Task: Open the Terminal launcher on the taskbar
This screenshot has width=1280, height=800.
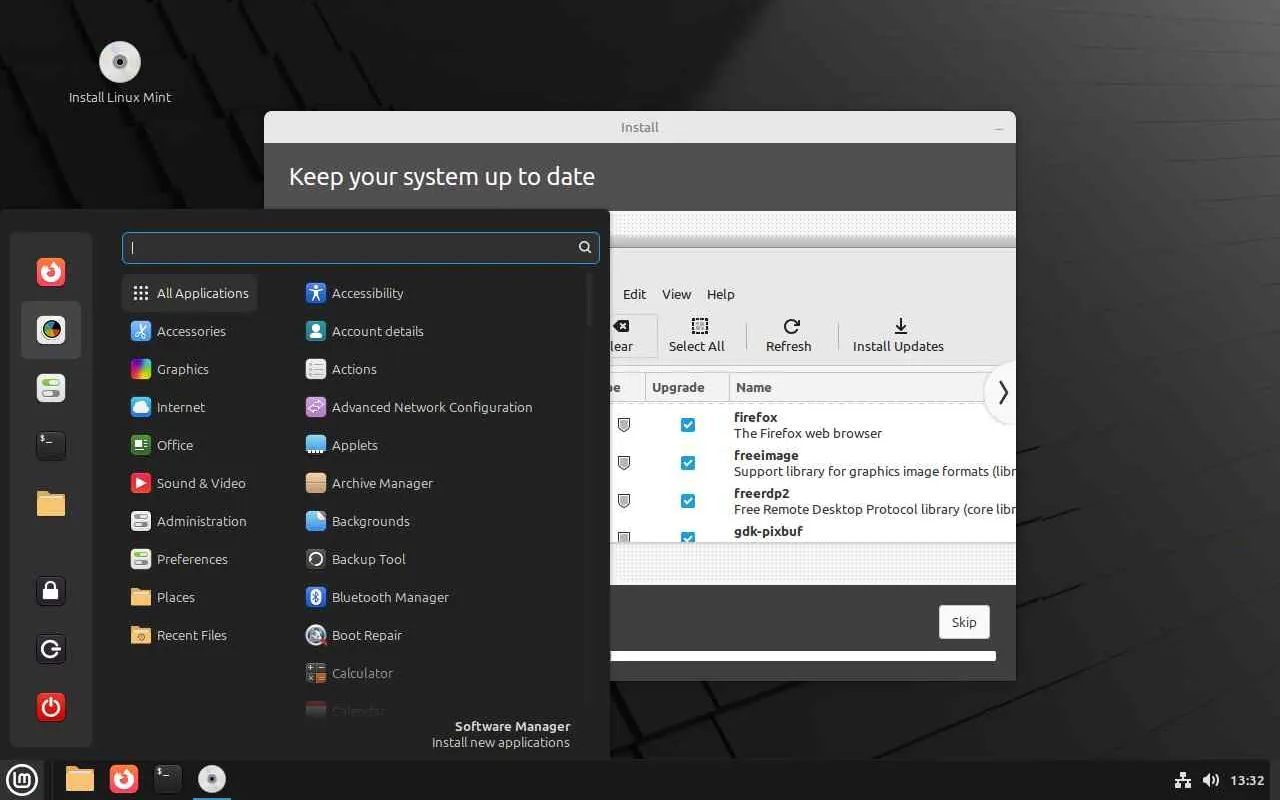Action: (168, 779)
